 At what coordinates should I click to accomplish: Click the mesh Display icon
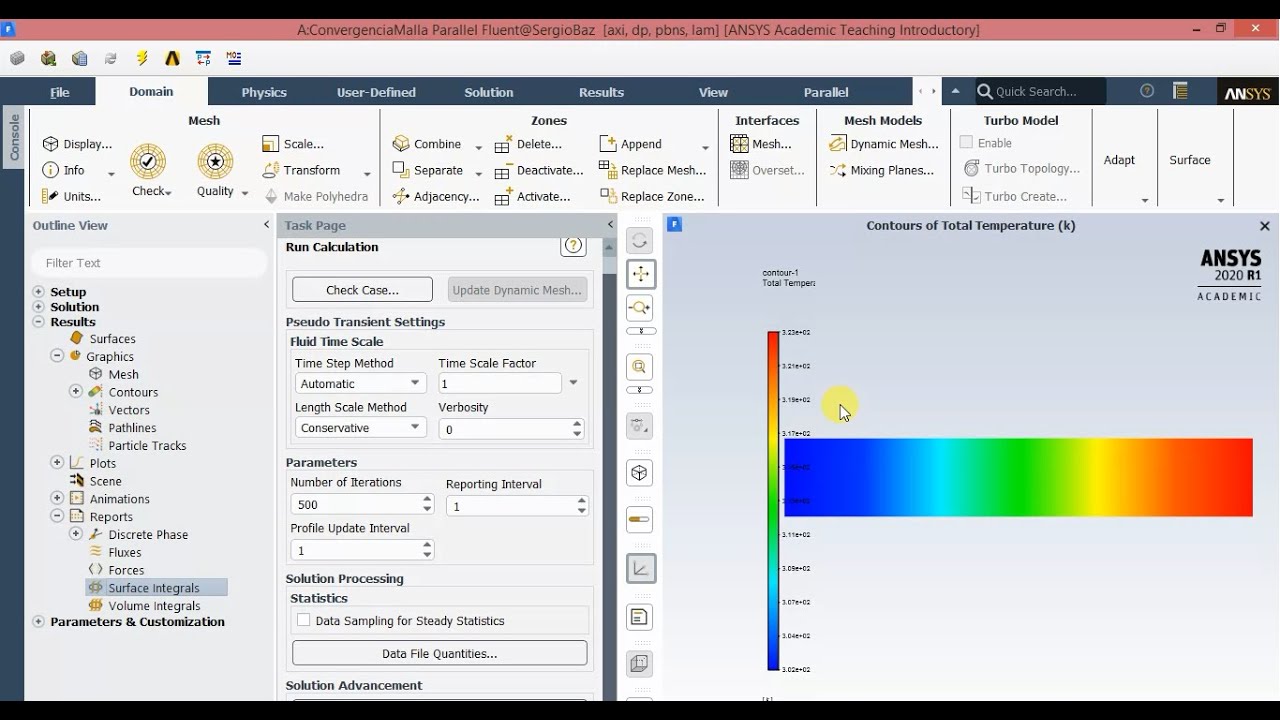(x=51, y=144)
